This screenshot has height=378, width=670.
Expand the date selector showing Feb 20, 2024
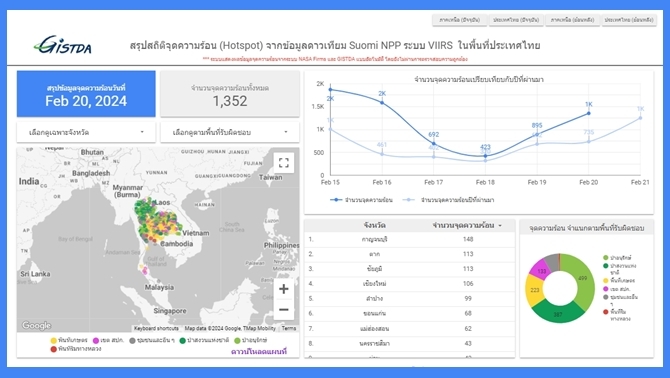click(x=86, y=94)
